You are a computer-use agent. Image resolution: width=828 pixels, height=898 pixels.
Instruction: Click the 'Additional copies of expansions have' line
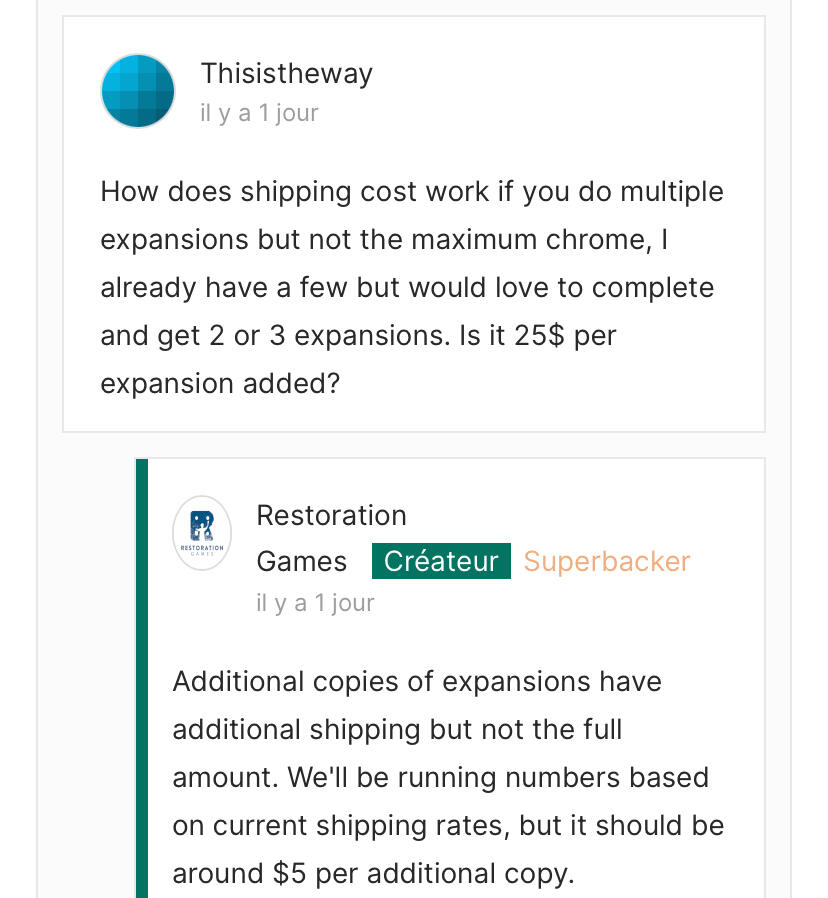[417, 681]
